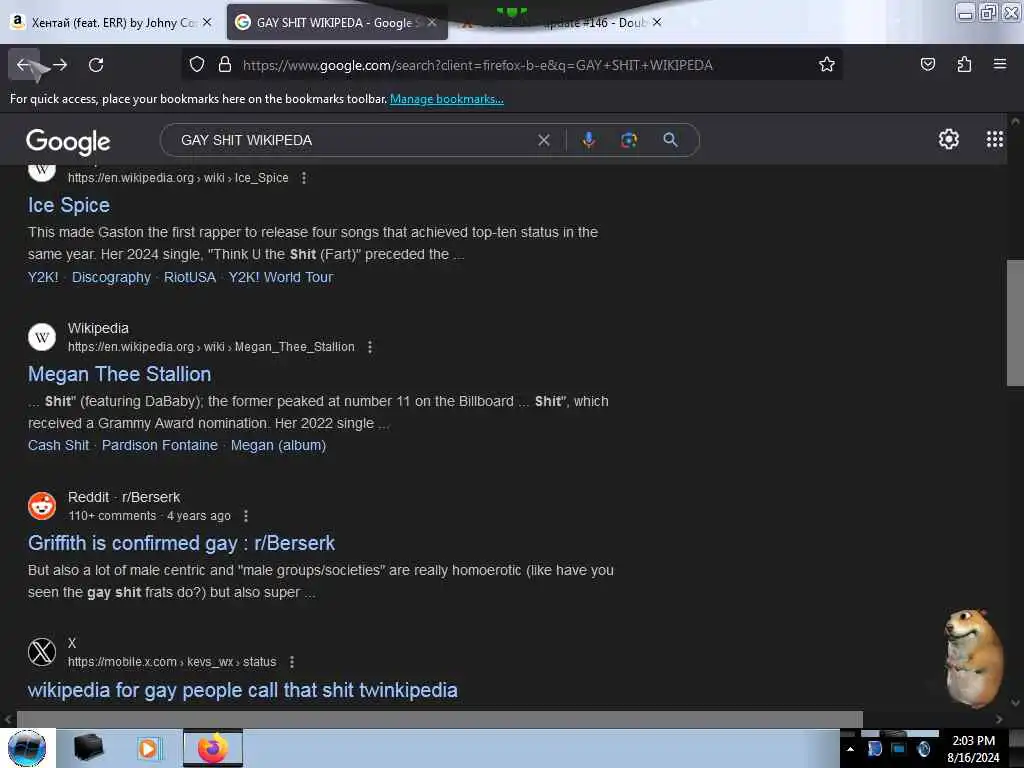Click the scroll-up arrow of the page scrollbar
1024x768 pixels.
1015,121
